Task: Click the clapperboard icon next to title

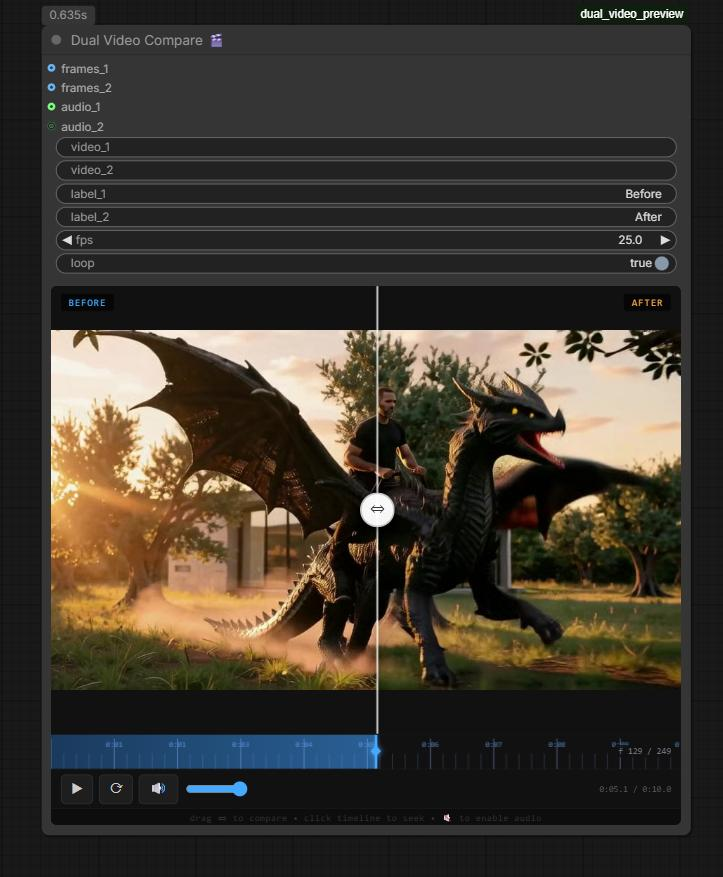Action: pos(216,40)
